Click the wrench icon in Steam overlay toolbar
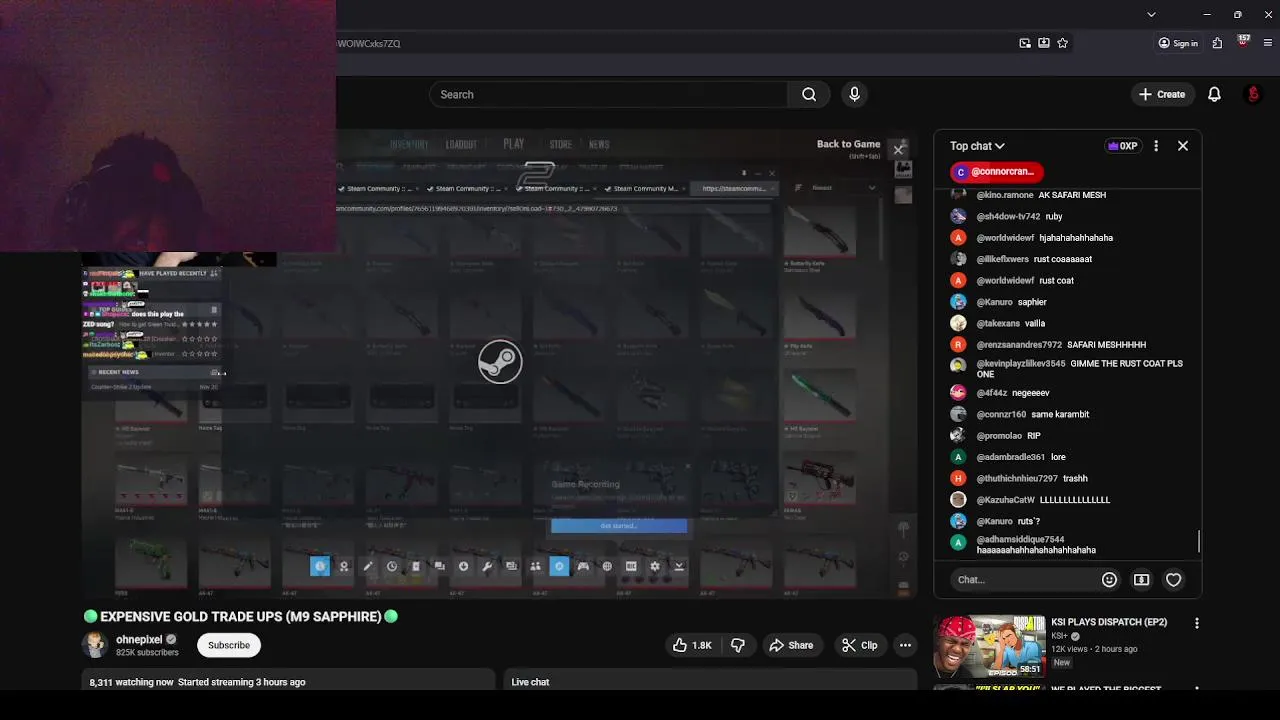Viewport: 1280px width, 720px height. click(487, 567)
